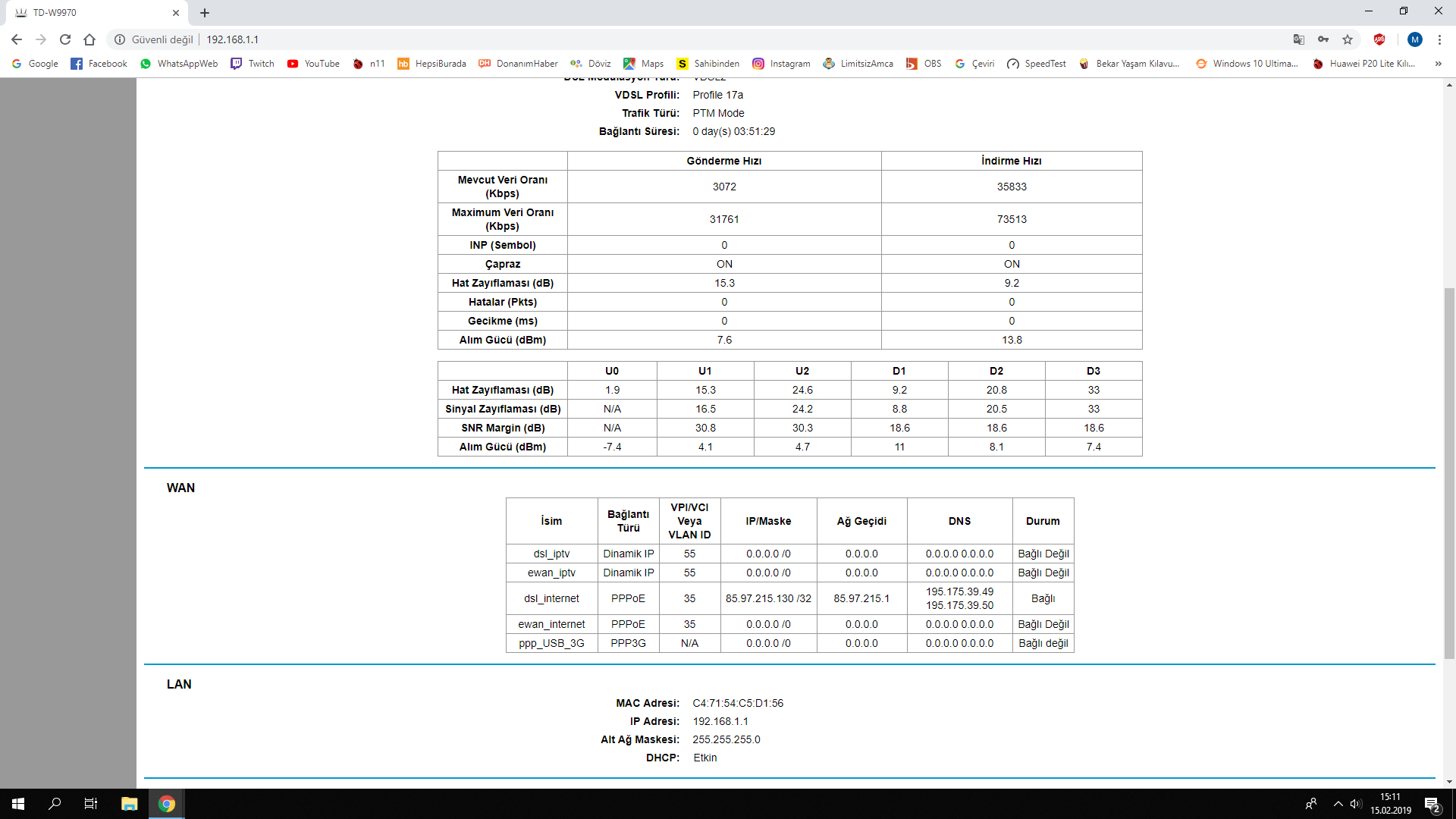Open the Bekar Yaşam Kılavuzu bookmark
This screenshot has height=819, width=1456.
(x=1129, y=64)
